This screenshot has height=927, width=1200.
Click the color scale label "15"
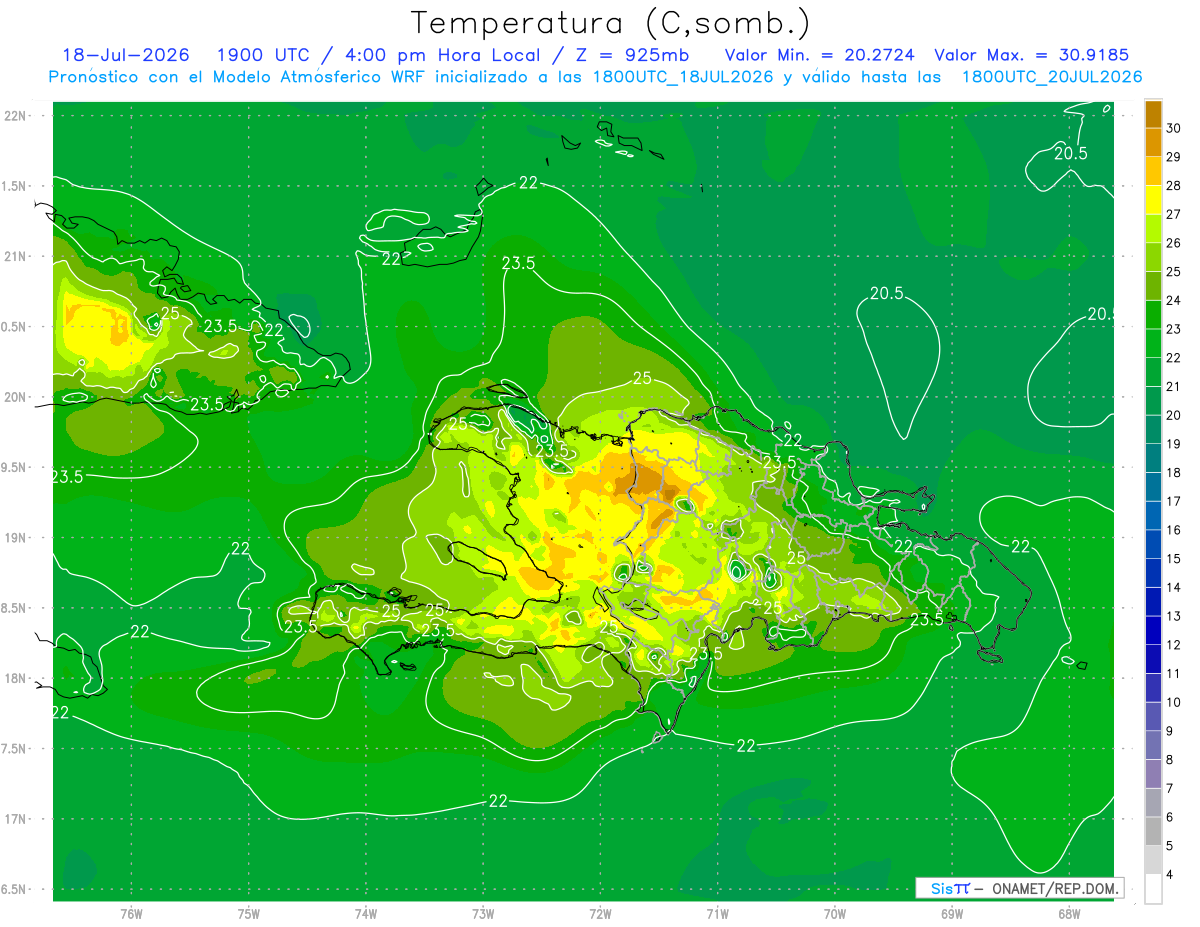coord(1175,559)
